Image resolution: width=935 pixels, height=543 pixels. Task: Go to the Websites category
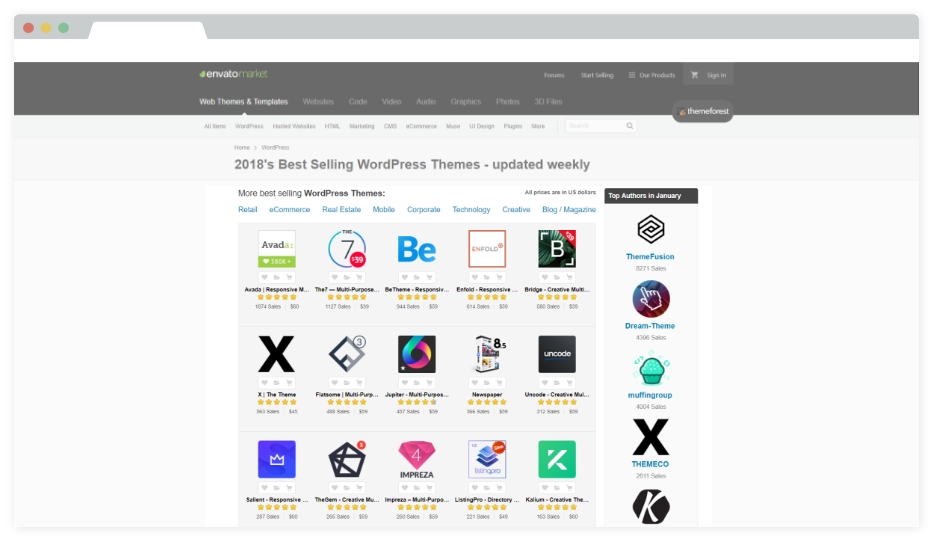(318, 101)
